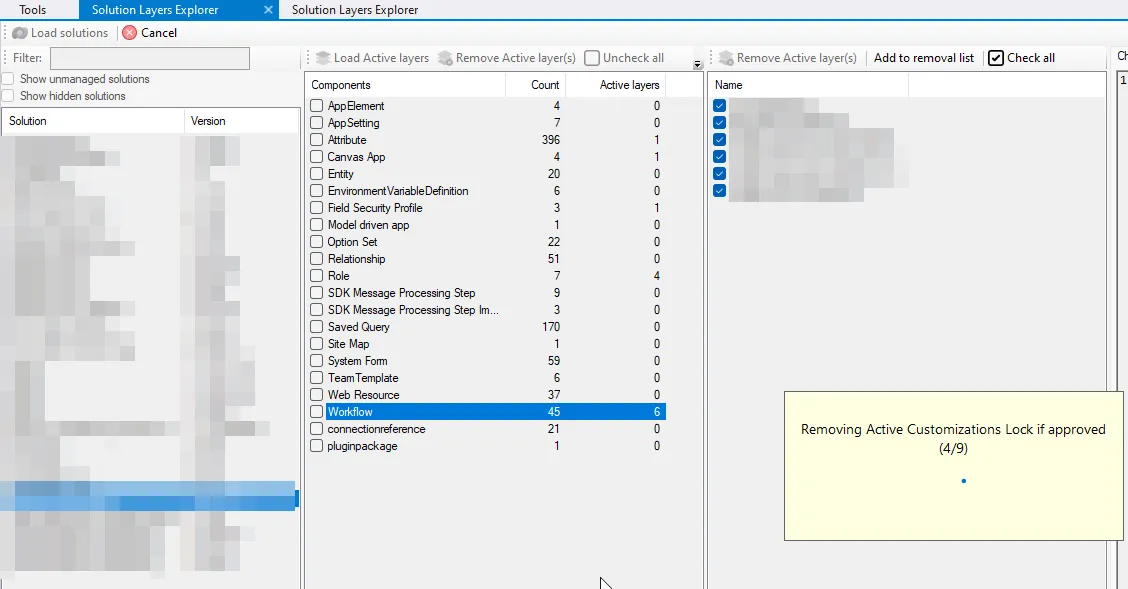The height and width of the screenshot is (589, 1128).
Task: Toggle Uncheck all checkbox
Action: click(x=592, y=58)
